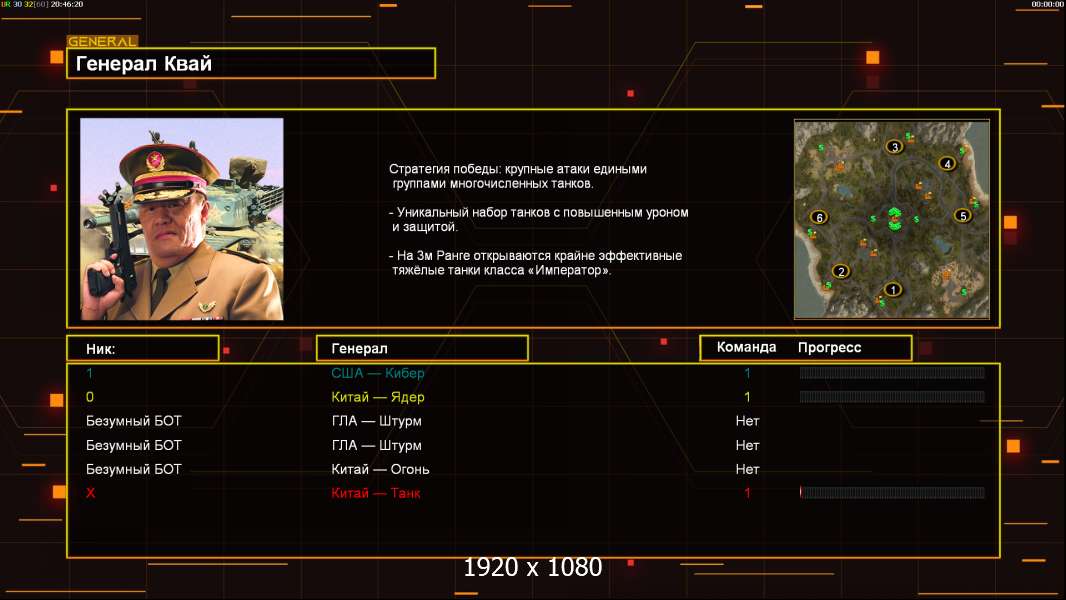Screen dimensions: 1066x600
Task: Click start position marker 1 on the minimap
Action: tap(893, 289)
